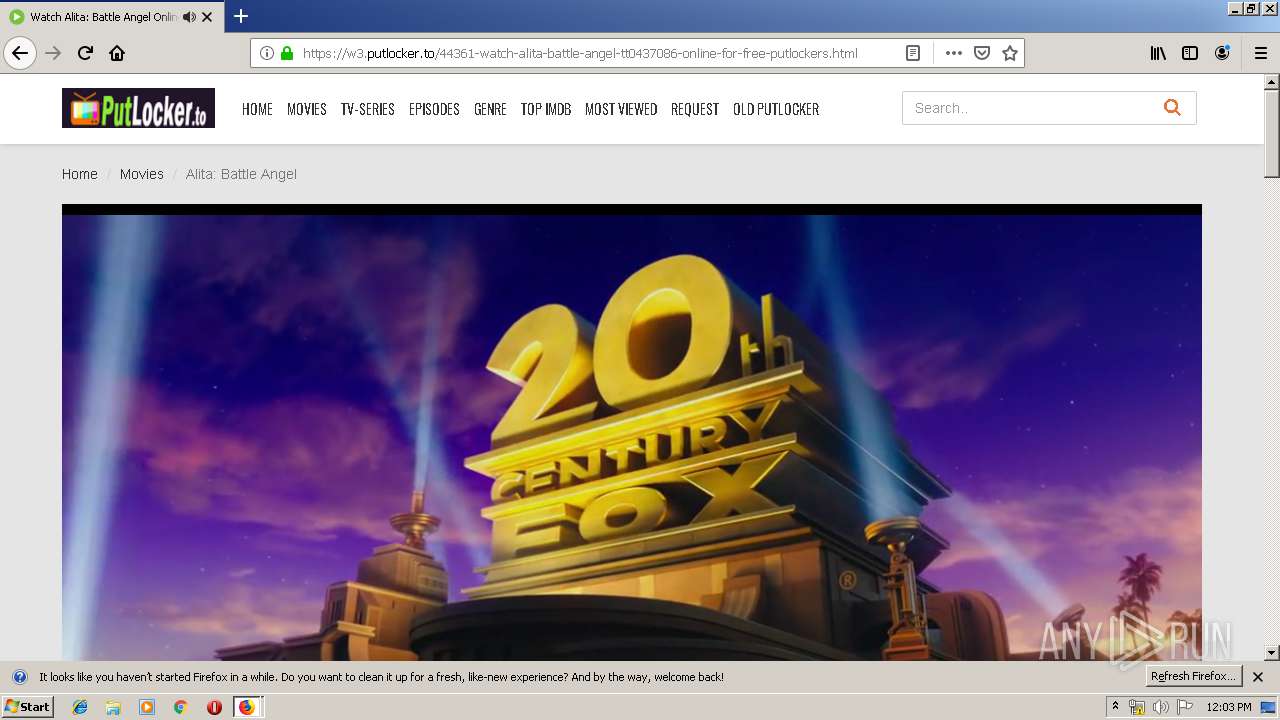Open the Firefox hamburger menu
The width and height of the screenshot is (1280, 720).
[1261, 53]
